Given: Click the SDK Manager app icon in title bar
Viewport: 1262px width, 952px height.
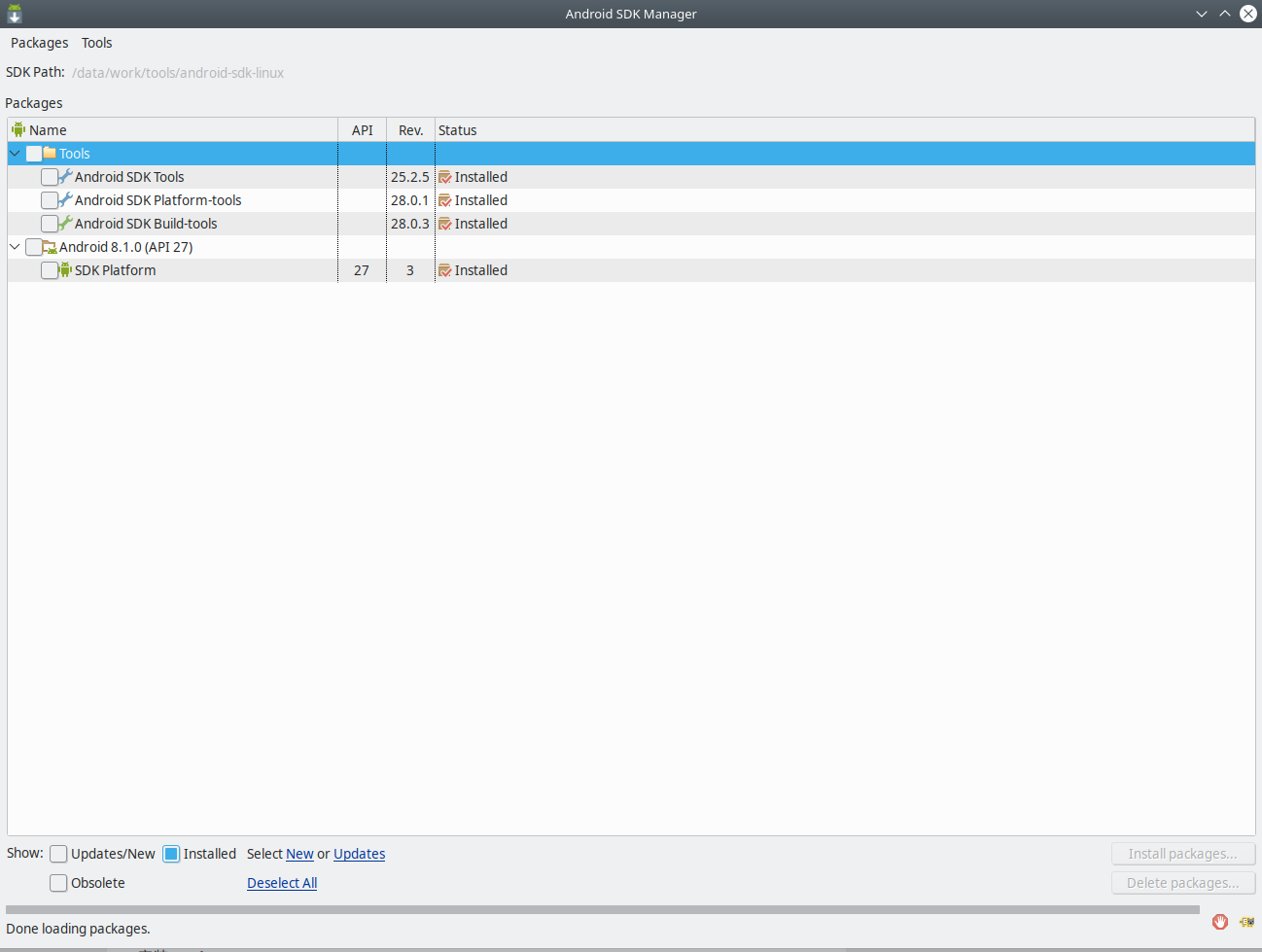Looking at the screenshot, I should point(15,14).
